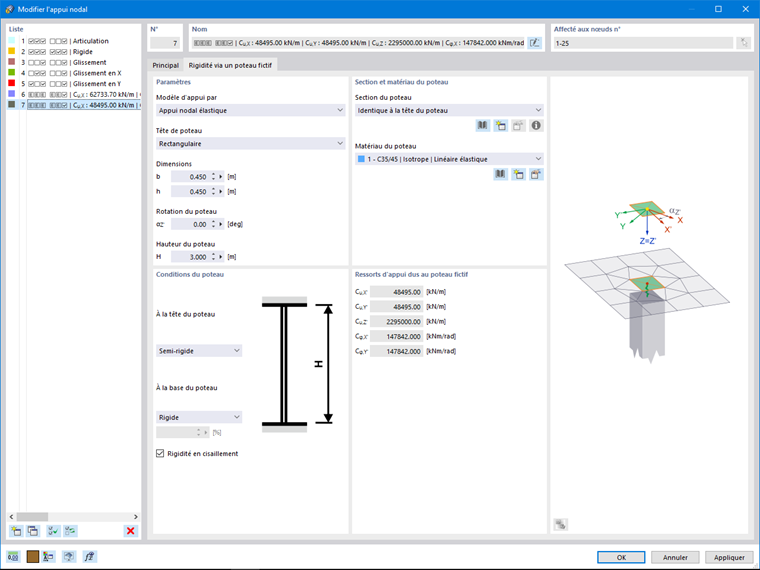Click the green color swatch of item 4
This screenshot has height=570, width=760.
coord(12,73)
